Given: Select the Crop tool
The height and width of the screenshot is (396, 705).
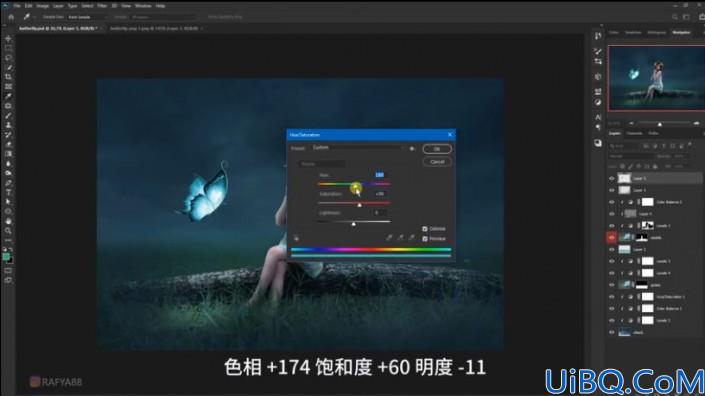Looking at the screenshot, I should click(8, 77).
